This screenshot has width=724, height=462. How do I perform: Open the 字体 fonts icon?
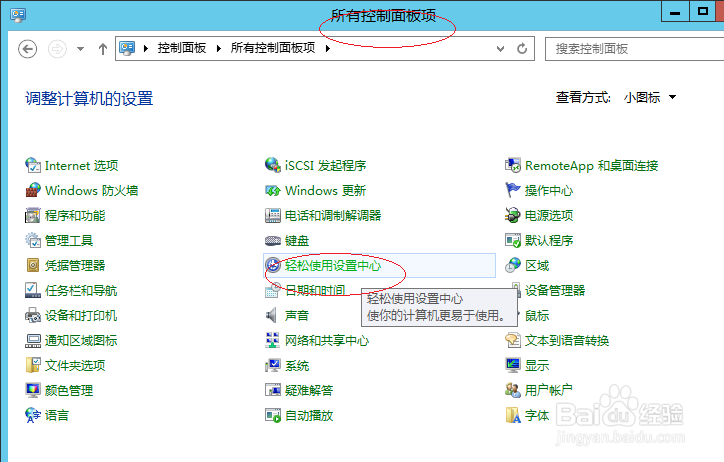513,415
